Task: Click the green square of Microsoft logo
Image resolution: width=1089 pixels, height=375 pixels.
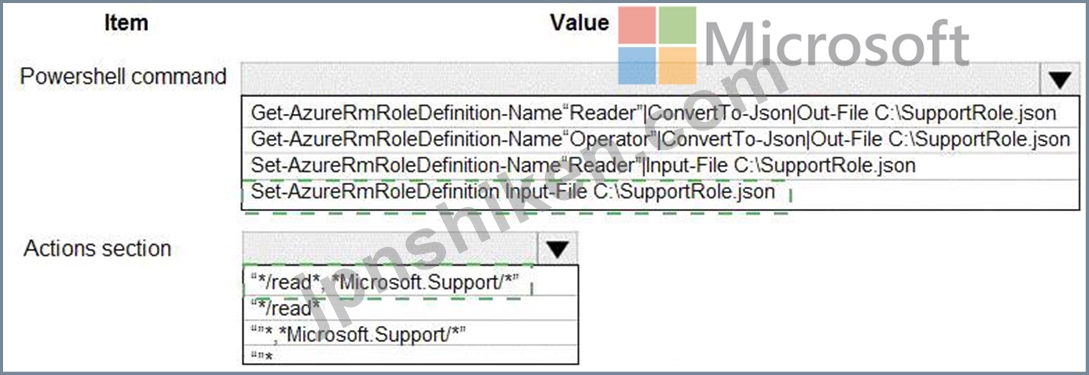Action: (x=678, y=26)
